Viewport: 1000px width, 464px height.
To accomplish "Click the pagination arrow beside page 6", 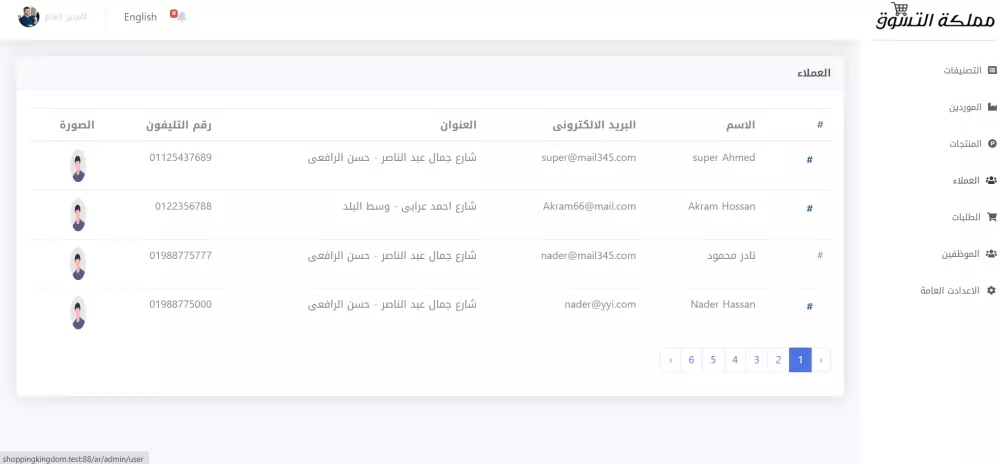I will click(x=671, y=360).
